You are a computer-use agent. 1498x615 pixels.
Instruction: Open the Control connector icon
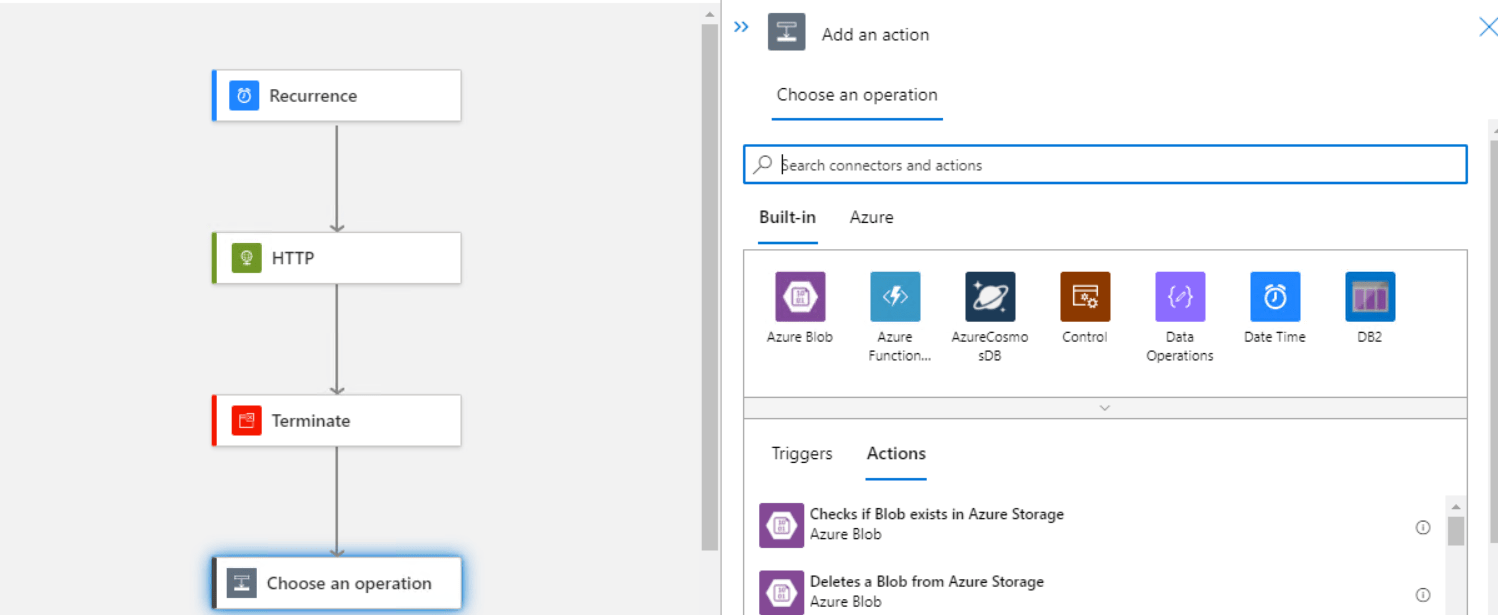1085,297
